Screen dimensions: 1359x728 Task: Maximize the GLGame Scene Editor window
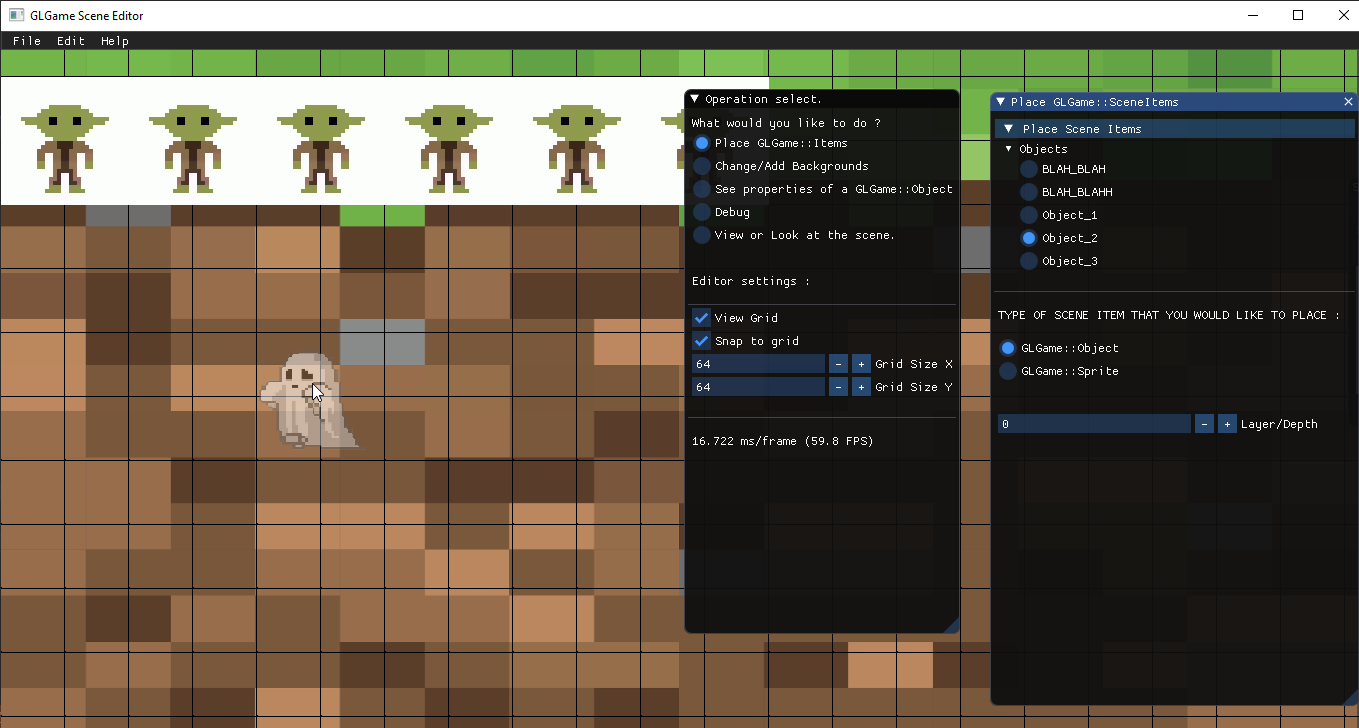click(x=1298, y=15)
